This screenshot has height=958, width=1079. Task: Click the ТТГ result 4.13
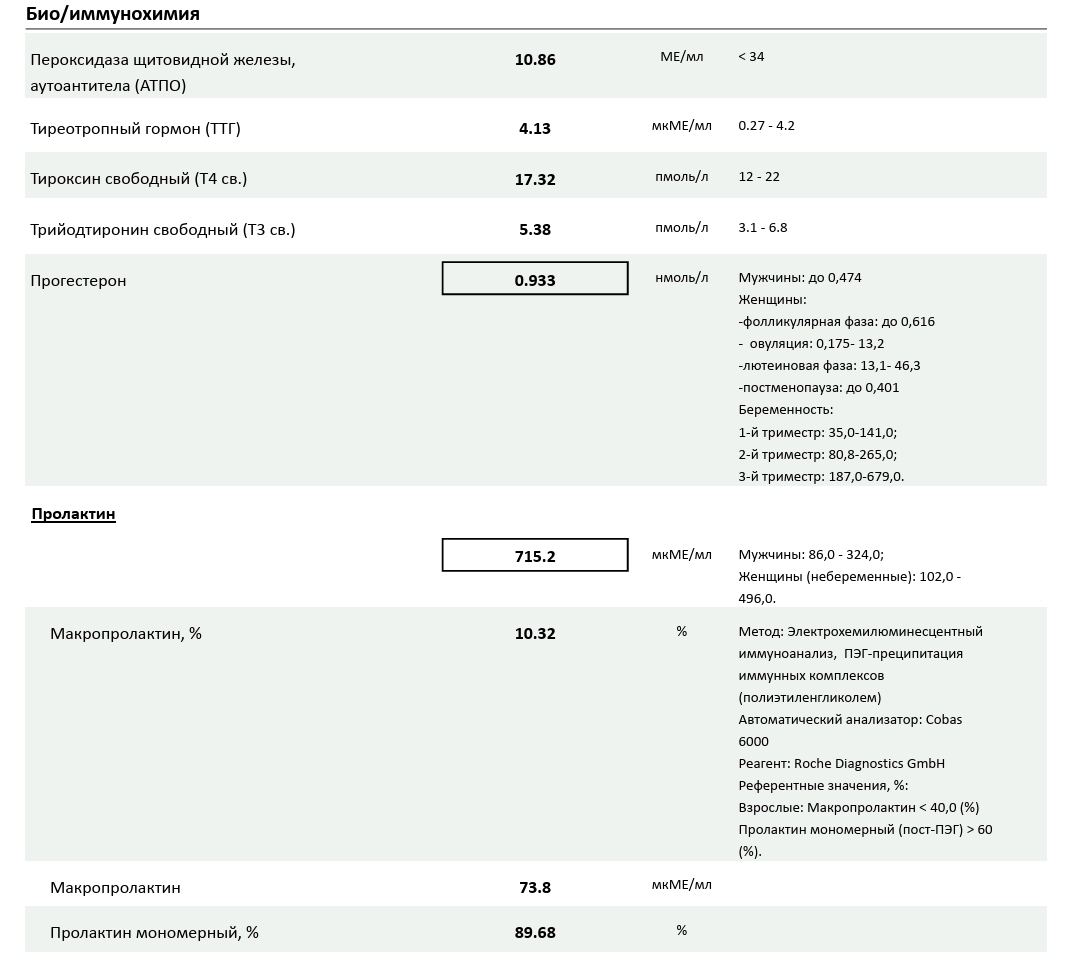click(x=535, y=129)
